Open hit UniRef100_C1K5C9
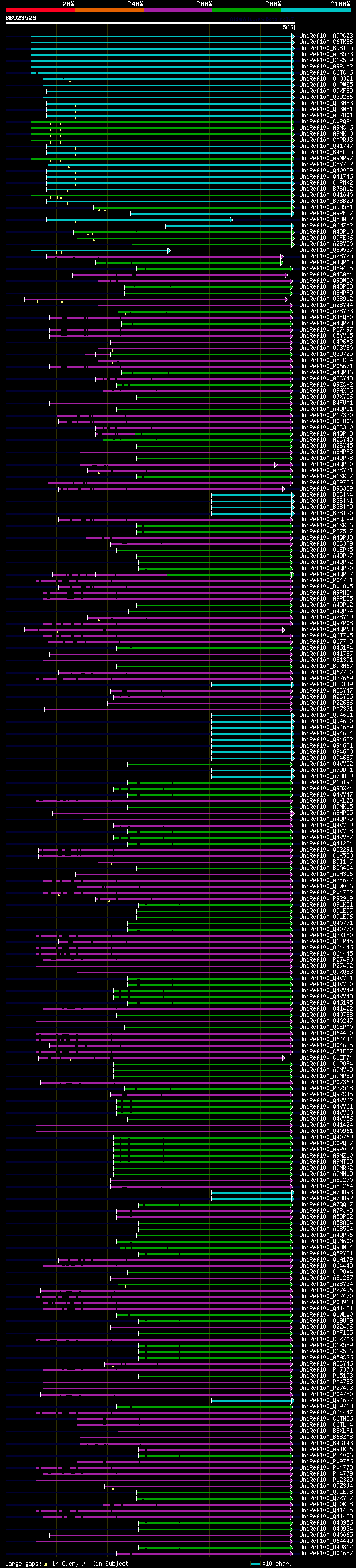356x1568 pixels. 326,60
